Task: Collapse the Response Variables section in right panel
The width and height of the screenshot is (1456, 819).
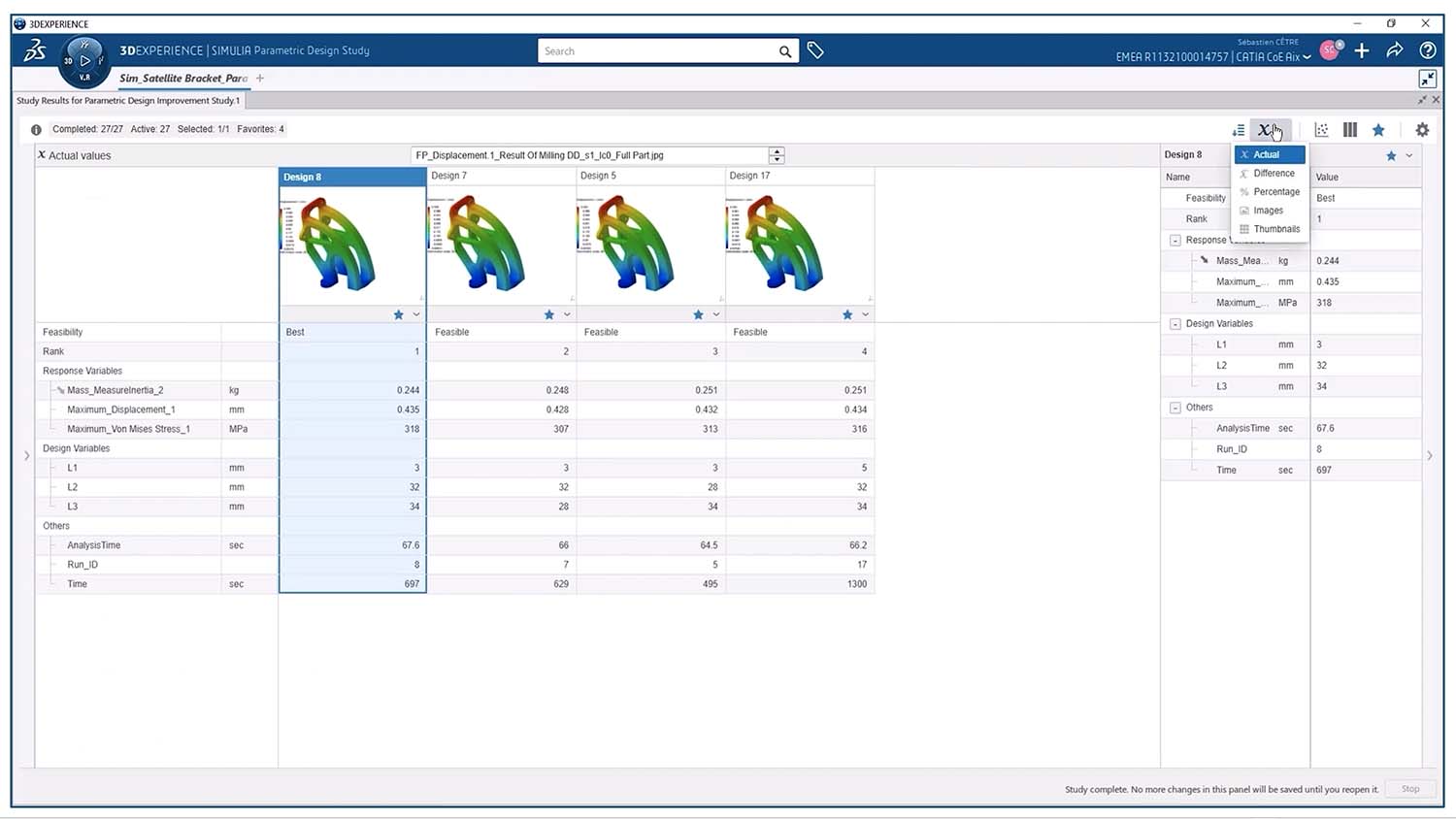Action: coord(1175,240)
